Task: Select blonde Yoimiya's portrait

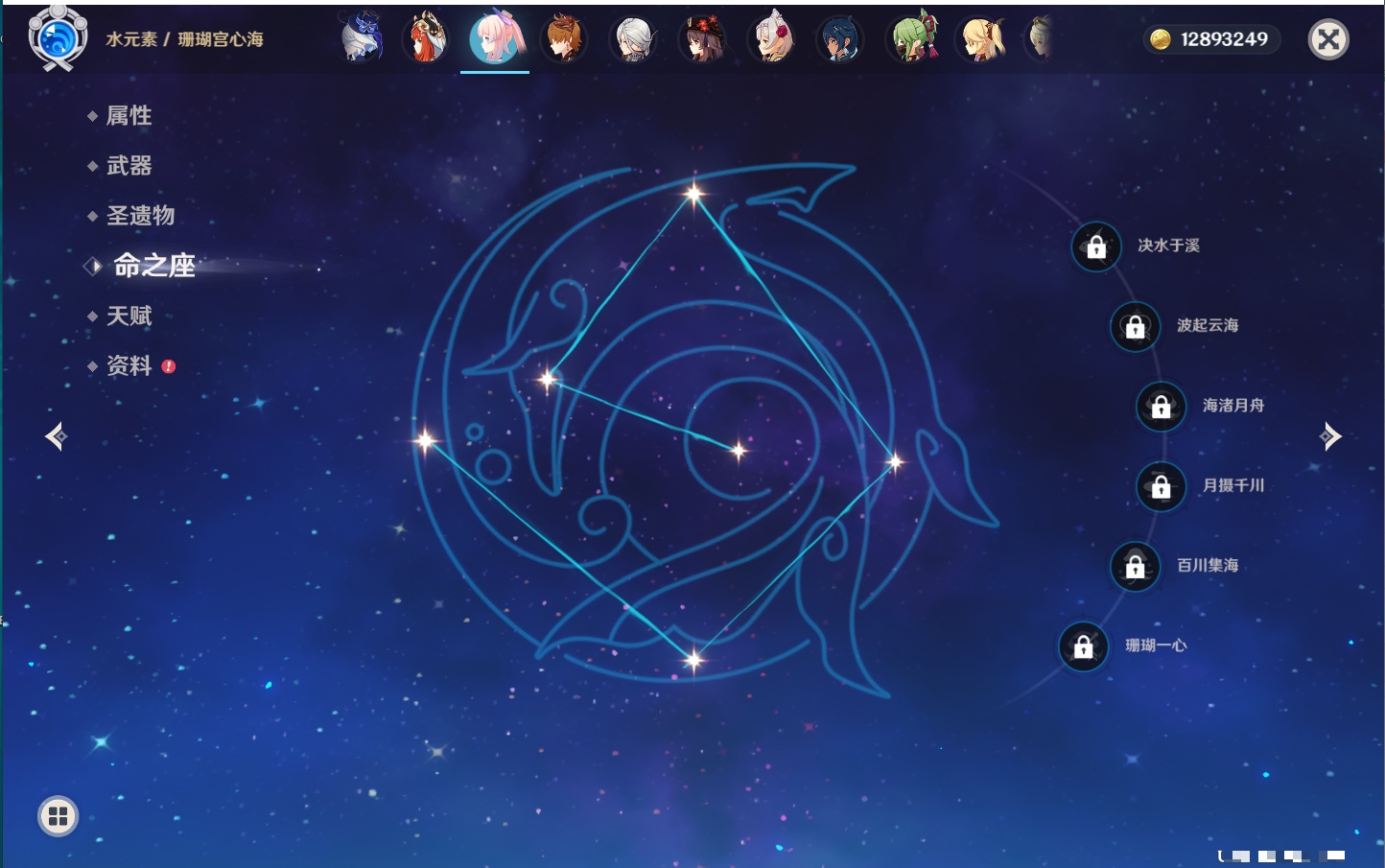Action: point(981,40)
